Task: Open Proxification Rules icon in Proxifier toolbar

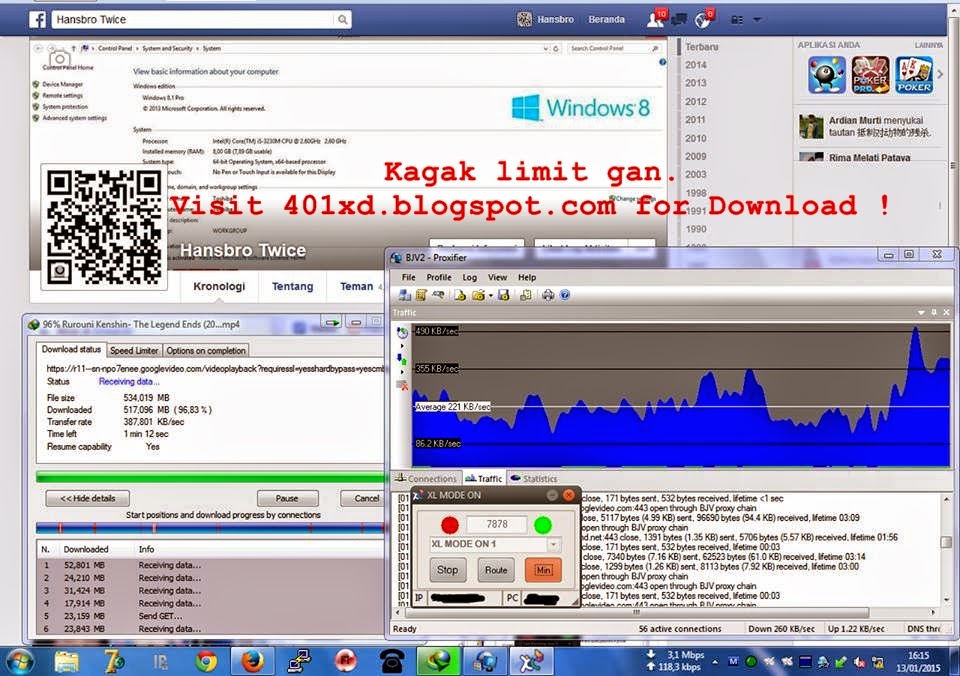Action: [x=421, y=295]
